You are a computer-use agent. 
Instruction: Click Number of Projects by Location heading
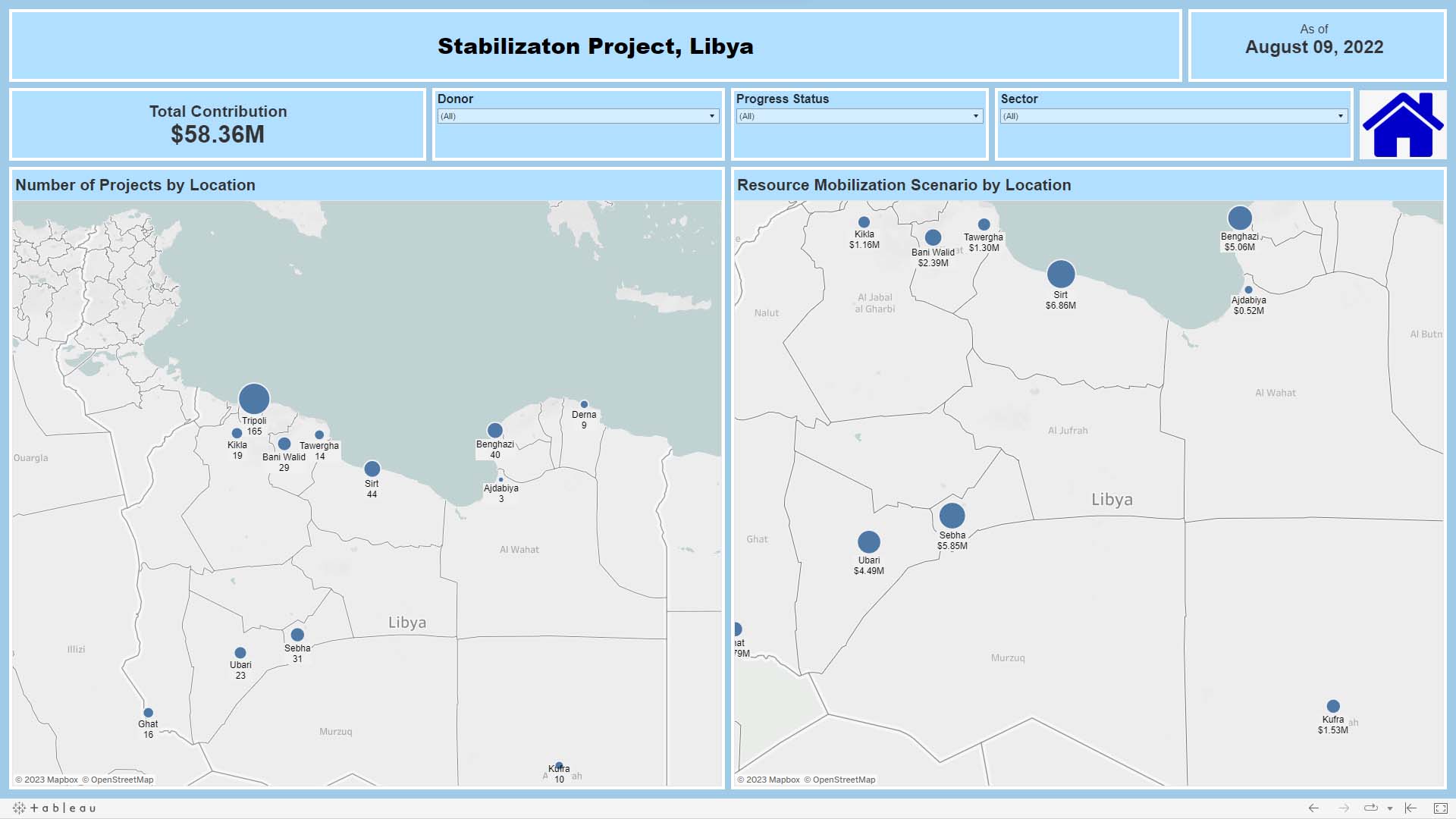click(x=135, y=185)
